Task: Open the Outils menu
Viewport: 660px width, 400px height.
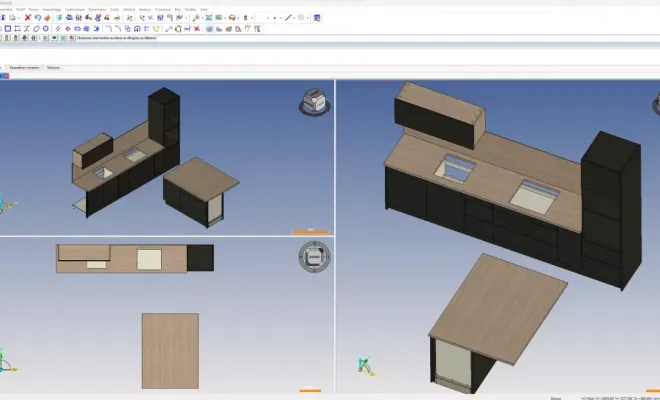Action: click(x=114, y=9)
